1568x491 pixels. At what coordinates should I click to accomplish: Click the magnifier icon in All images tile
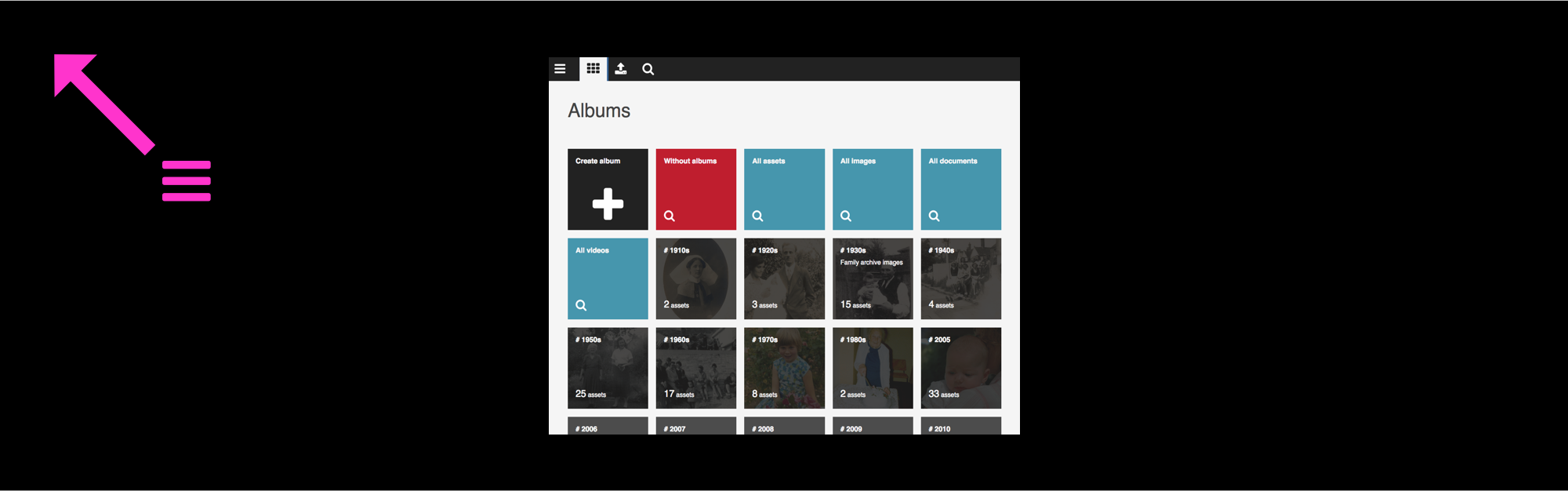(x=846, y=216)
